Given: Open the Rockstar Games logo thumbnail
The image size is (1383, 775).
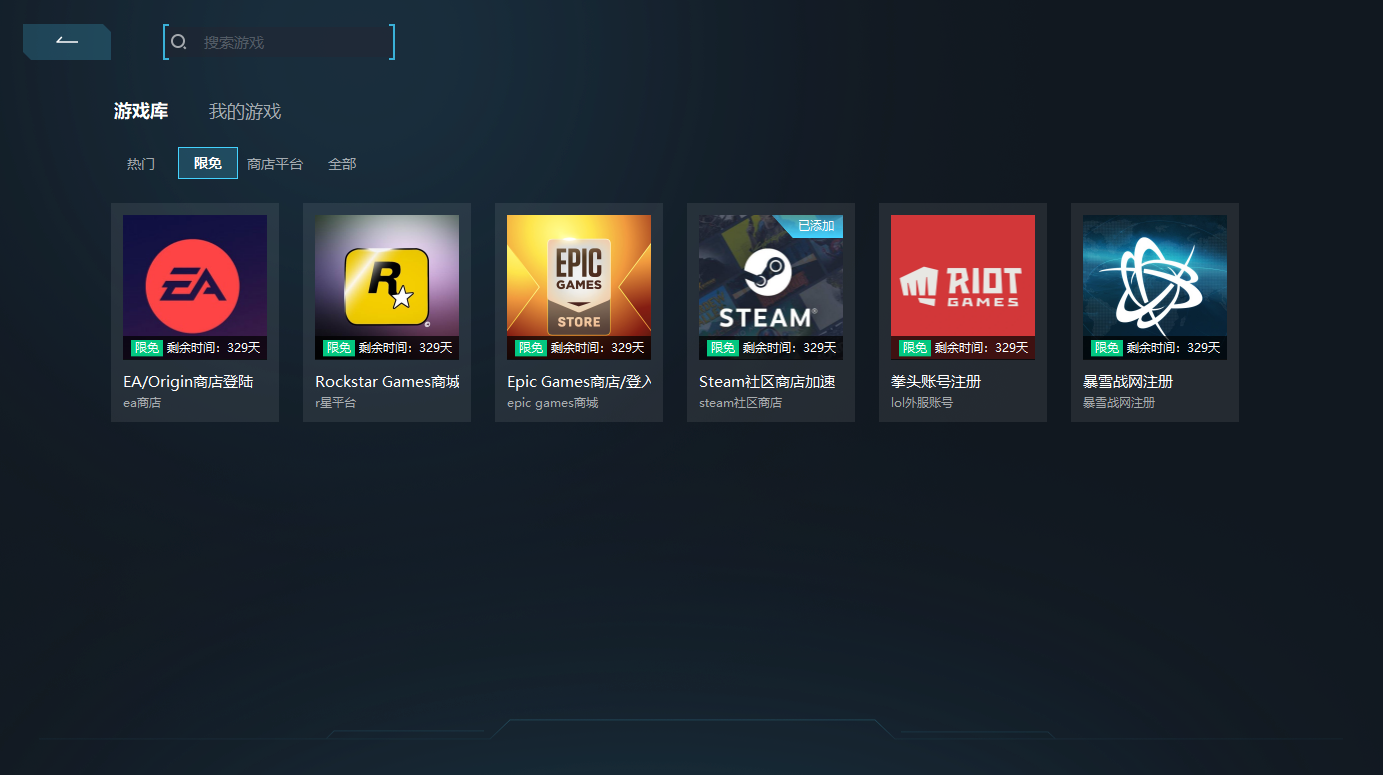Looking at the screenshot, I should [387, 287].
